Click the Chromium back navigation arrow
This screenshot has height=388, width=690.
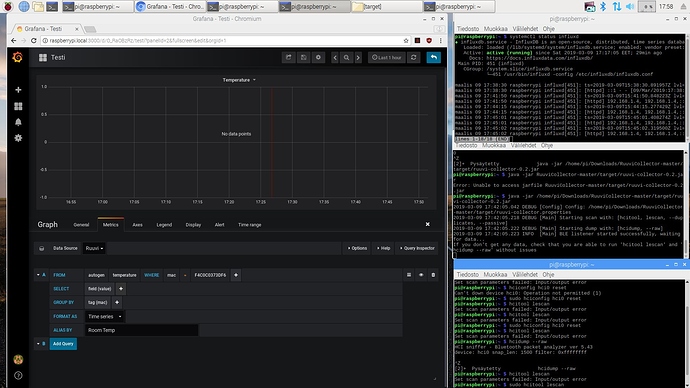click(x=13, y=40)
